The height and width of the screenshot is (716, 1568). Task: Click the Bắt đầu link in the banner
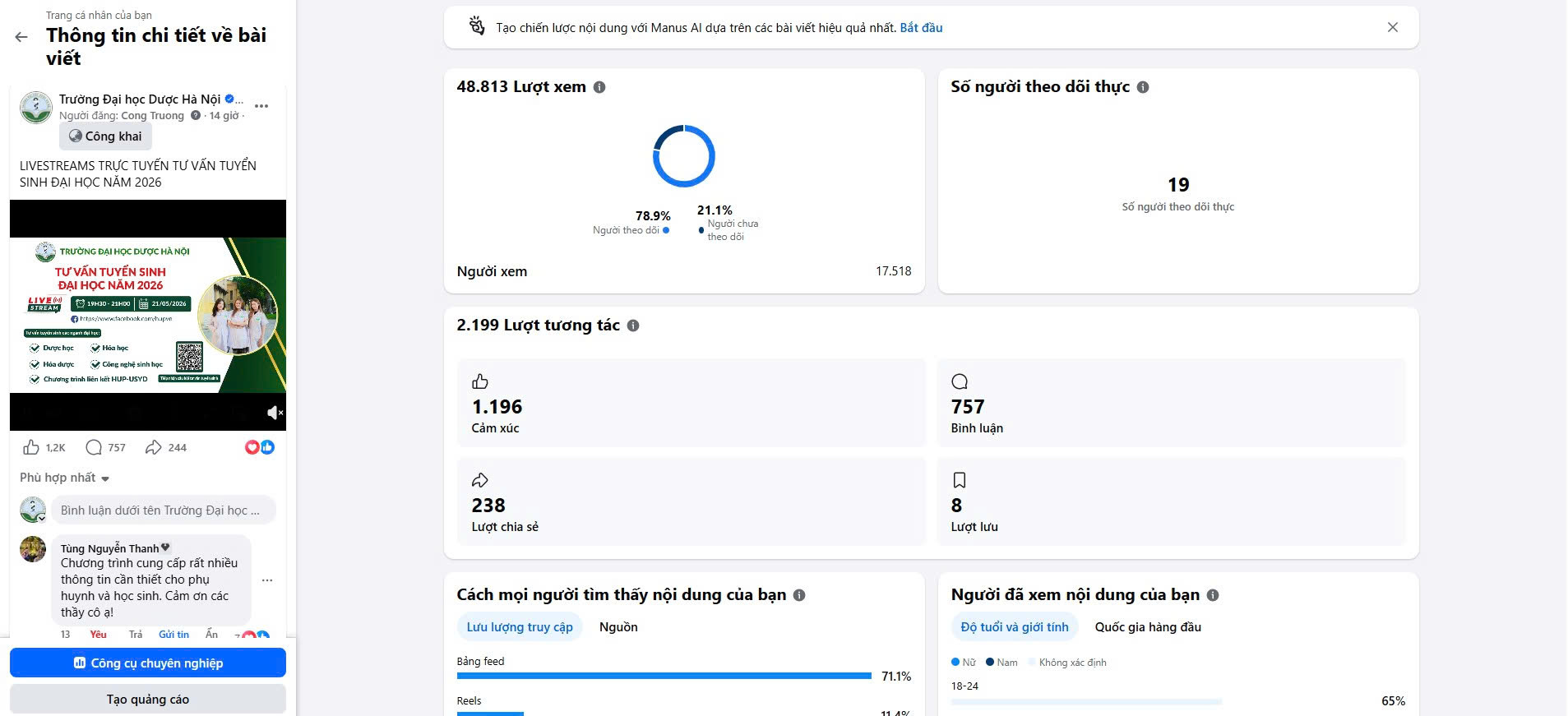pyautogui.click(x=921, y=28)
